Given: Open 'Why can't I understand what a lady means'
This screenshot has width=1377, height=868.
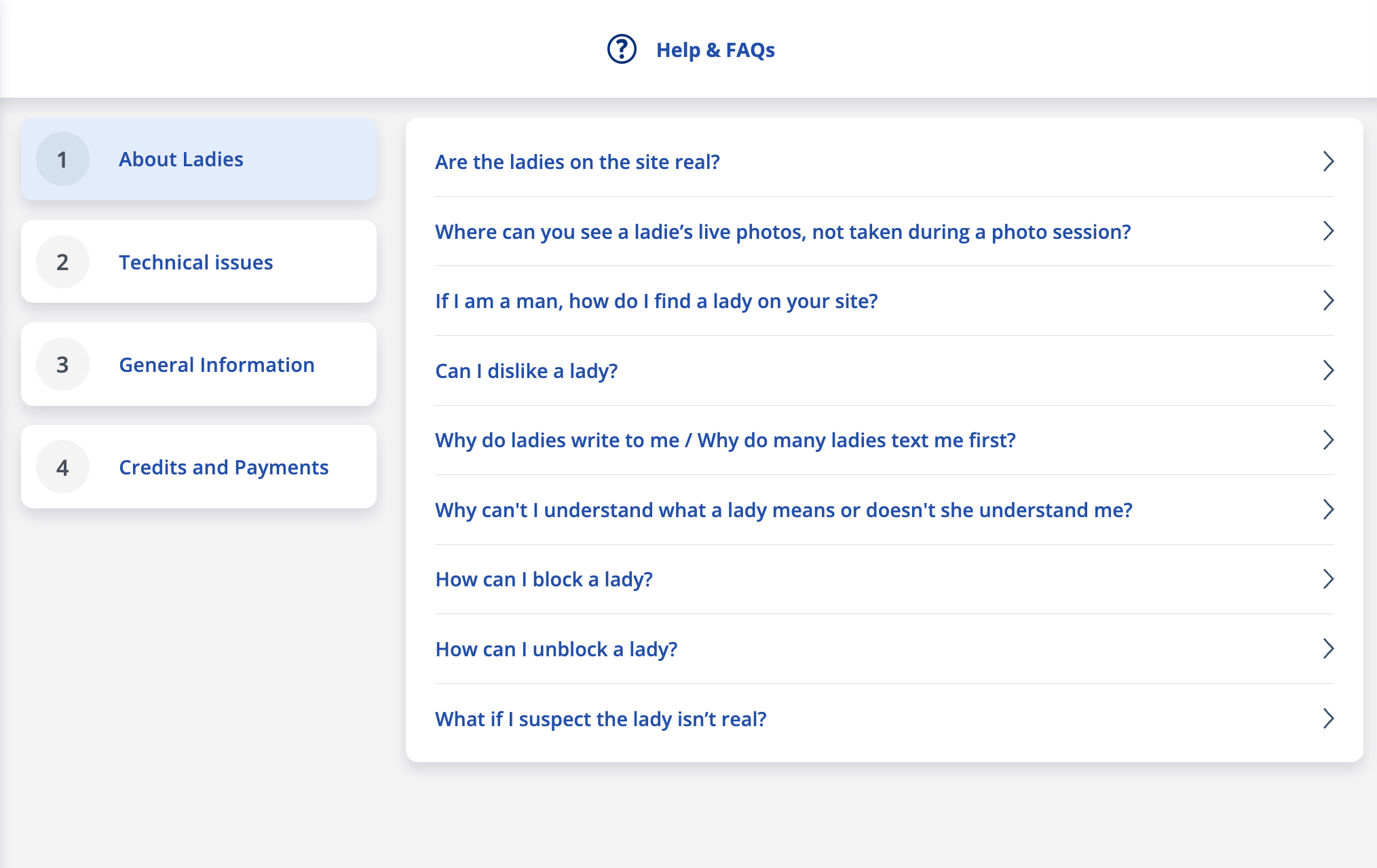Looking at the screenshot, I should point(783,510).
